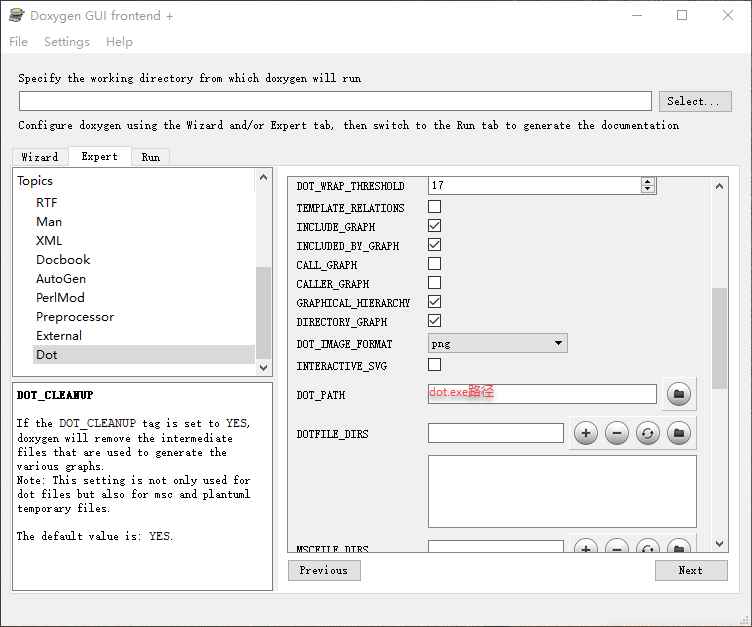Select XML topic
Image resolution: width=752 pixels, height=627 pixels.
pyautogui.click(x=49, y=241)
